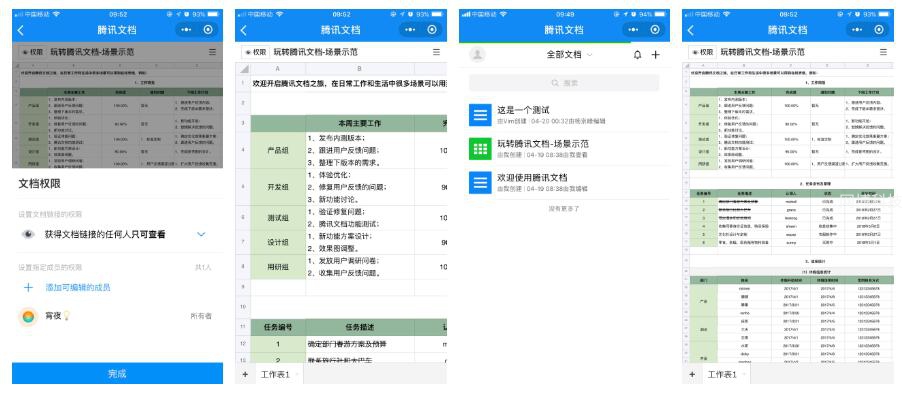Switch to 工作表1 tab on zoomed-in spreadsheet
Image resolution: width=905 pixels, height=400 pixels.
275,375
